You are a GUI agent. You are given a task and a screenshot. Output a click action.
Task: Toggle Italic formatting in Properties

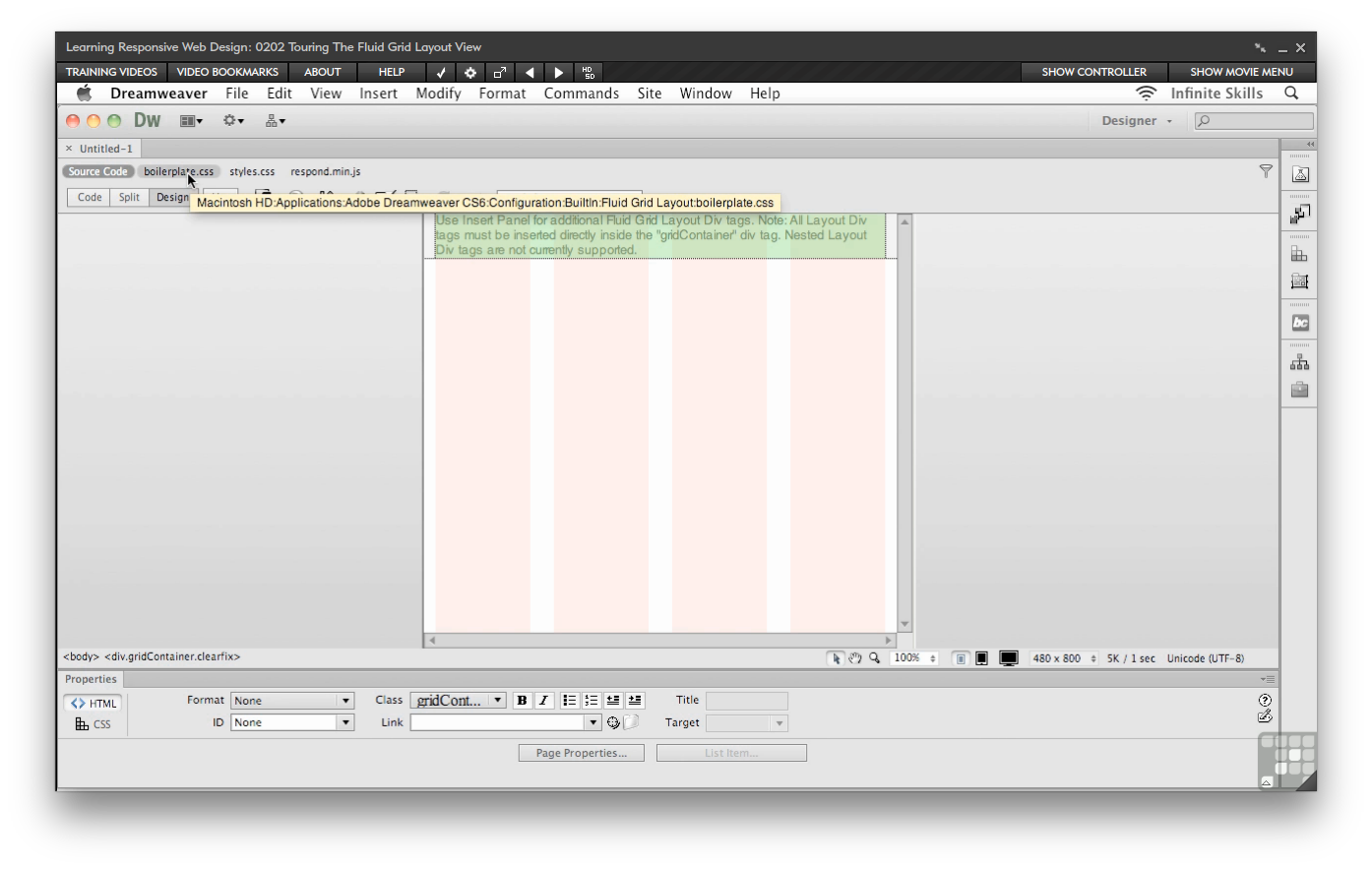pos(543,701)
